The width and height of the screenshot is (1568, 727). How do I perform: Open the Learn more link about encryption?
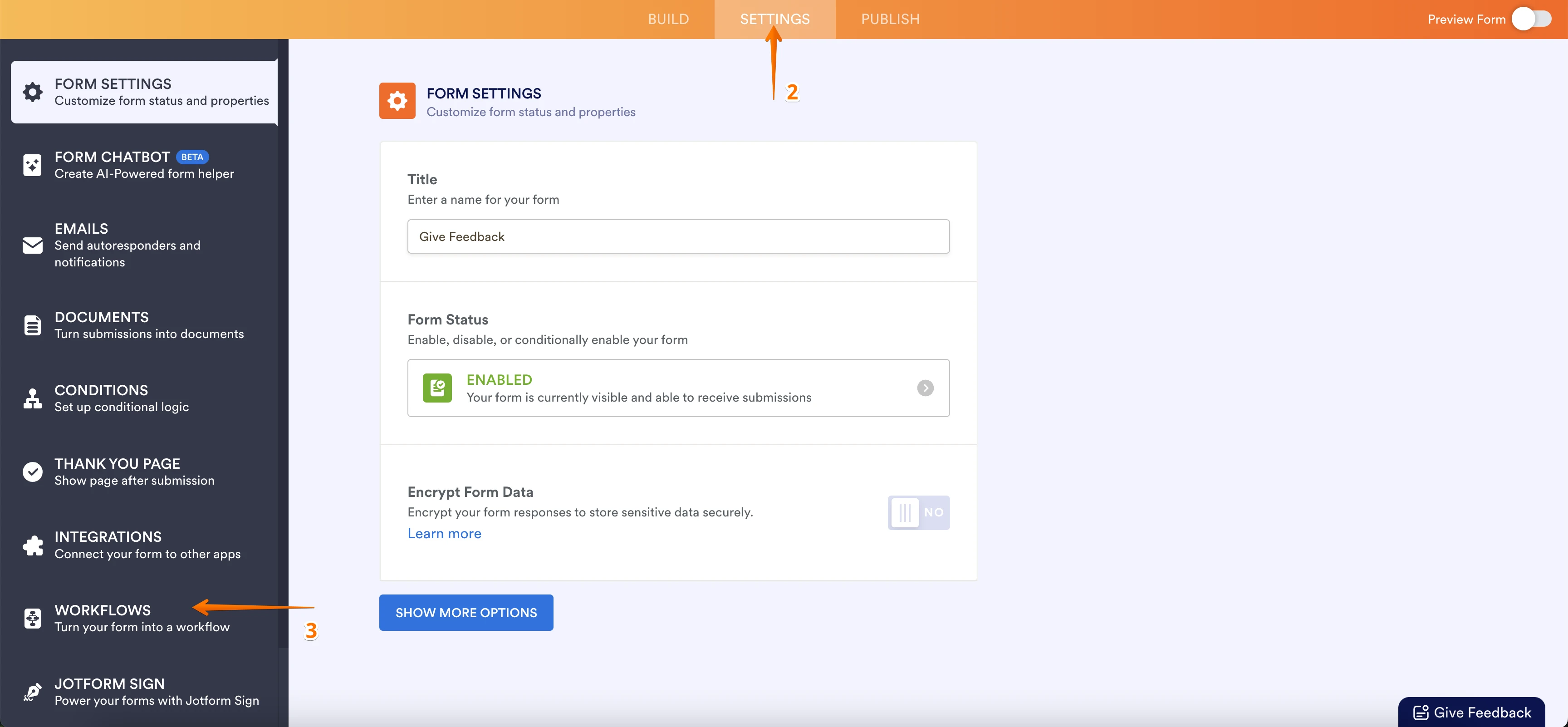[444, 533]
